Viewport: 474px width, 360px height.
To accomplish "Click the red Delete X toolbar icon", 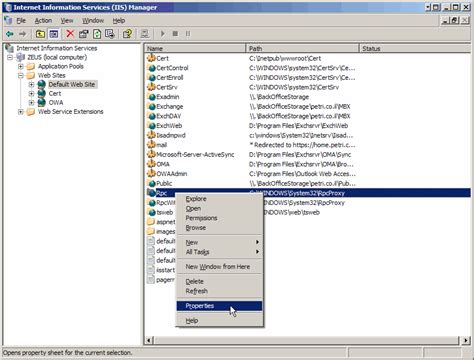I will [70, 34].
